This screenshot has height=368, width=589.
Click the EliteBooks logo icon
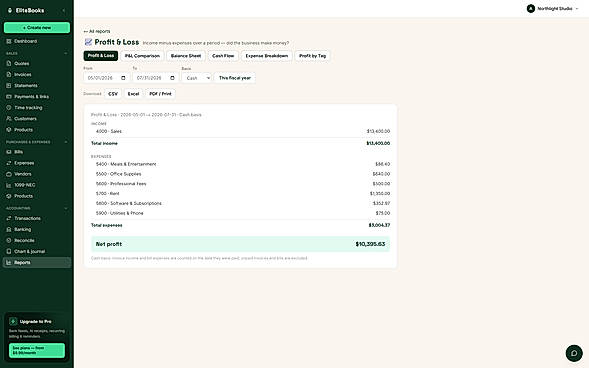click(x=10, y=11)
